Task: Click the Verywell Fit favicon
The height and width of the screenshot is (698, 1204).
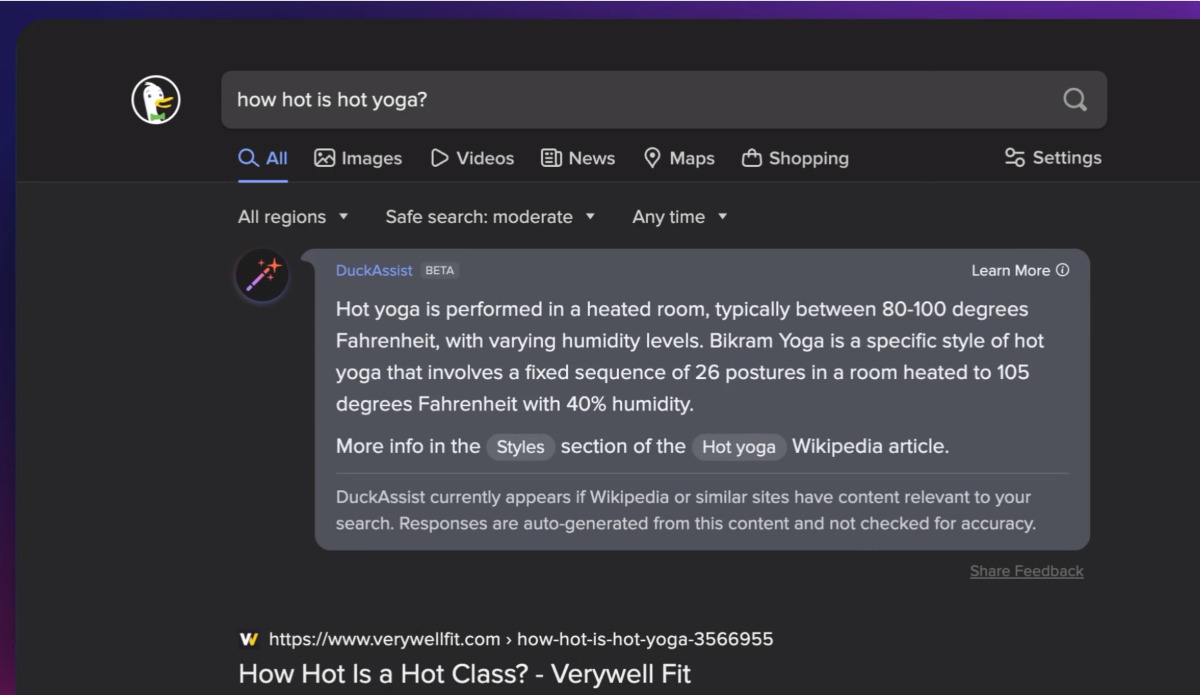Action: pos(249,639)
